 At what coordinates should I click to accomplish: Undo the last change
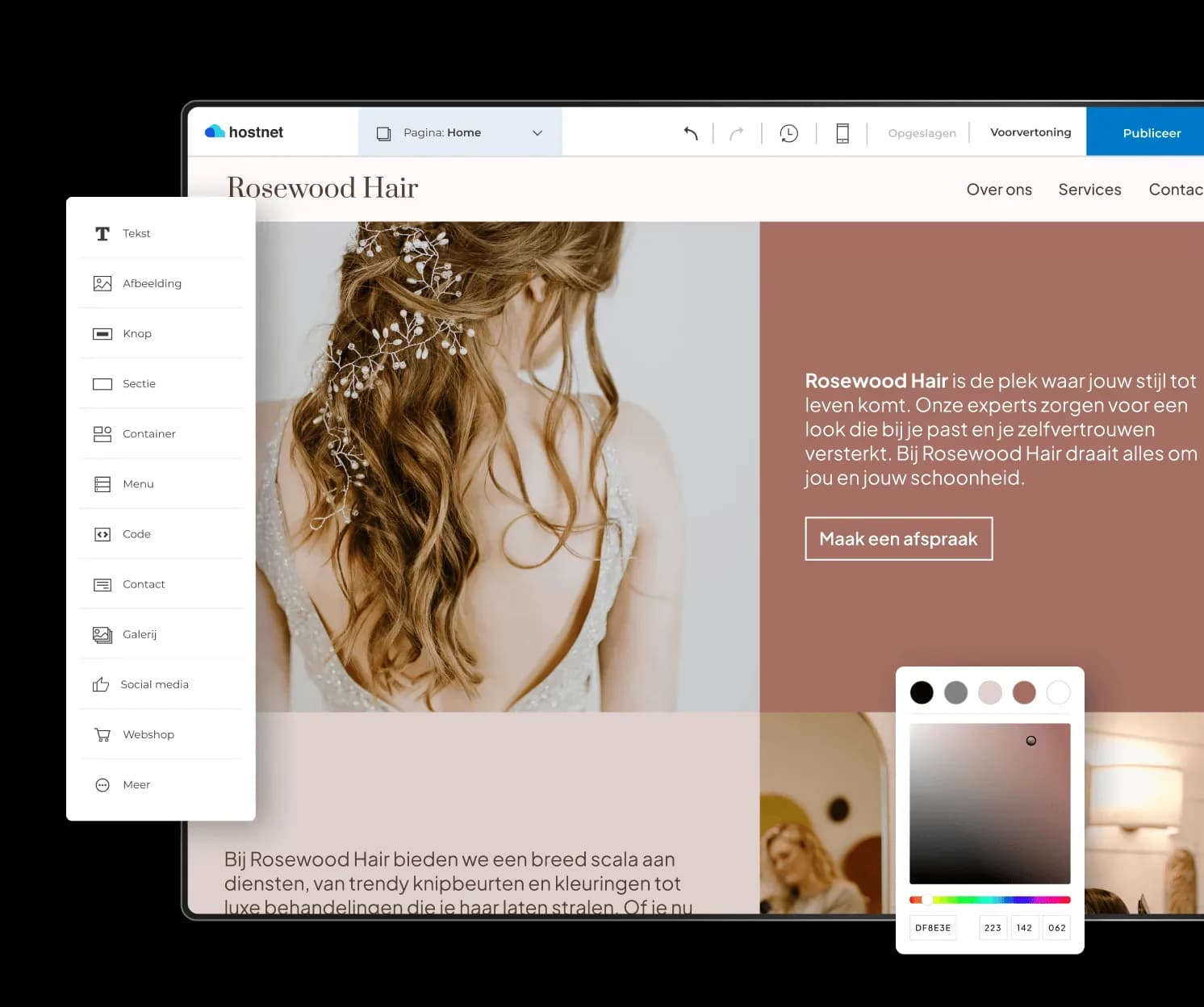691,133
